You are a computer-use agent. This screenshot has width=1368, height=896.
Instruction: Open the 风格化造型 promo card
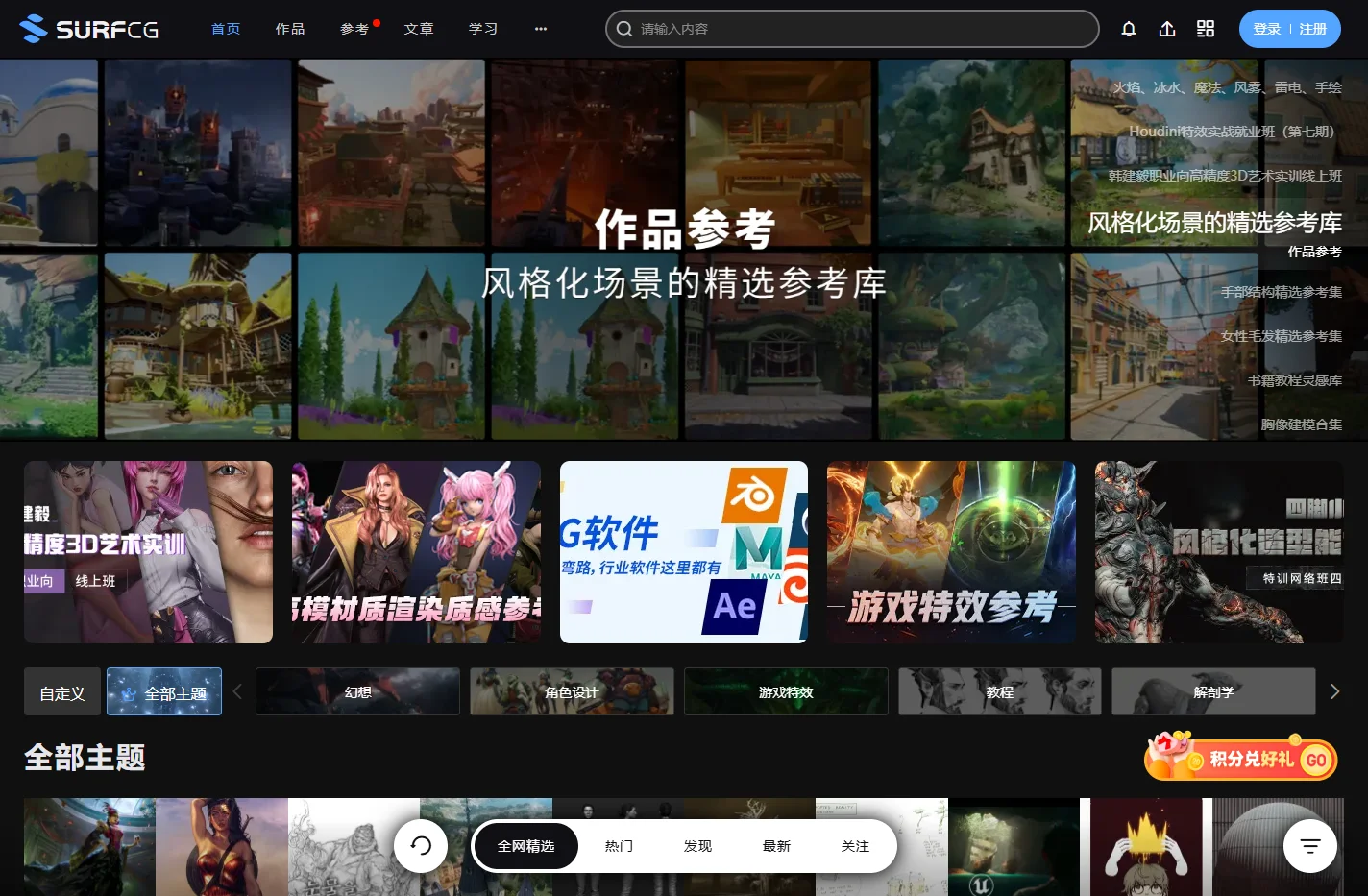pyautogui.click(x=1219, y=552)
